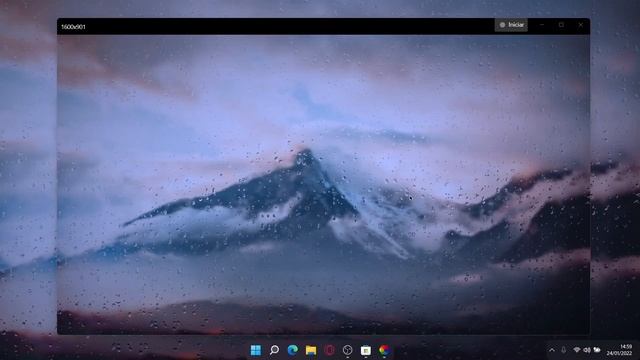The image size is (640, 360).
Task: Open the volume control in tray
Action: [x=587, y=350]
